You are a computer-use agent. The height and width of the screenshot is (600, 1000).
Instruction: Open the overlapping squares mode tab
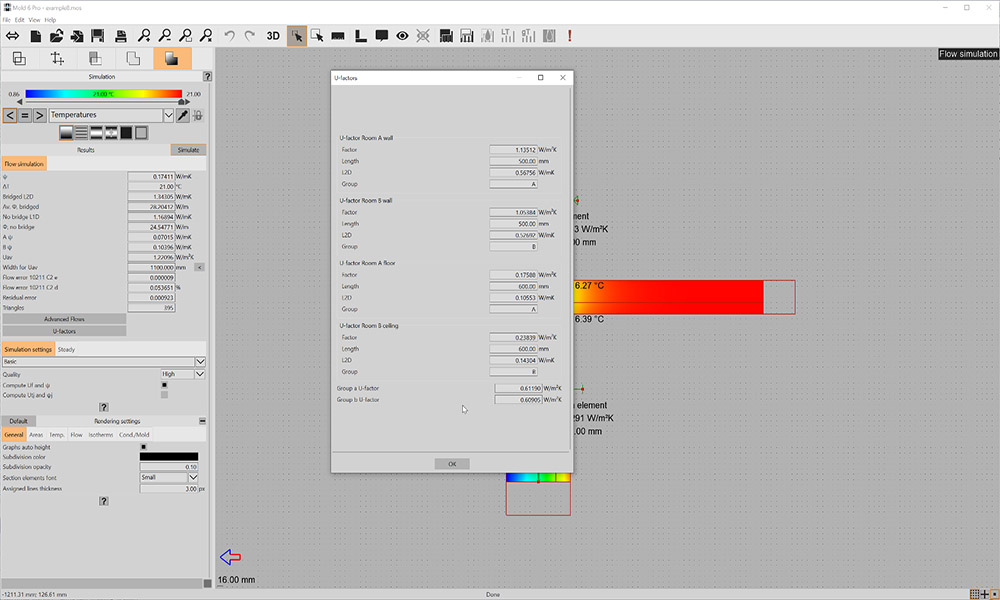click(x=19, y=59)
